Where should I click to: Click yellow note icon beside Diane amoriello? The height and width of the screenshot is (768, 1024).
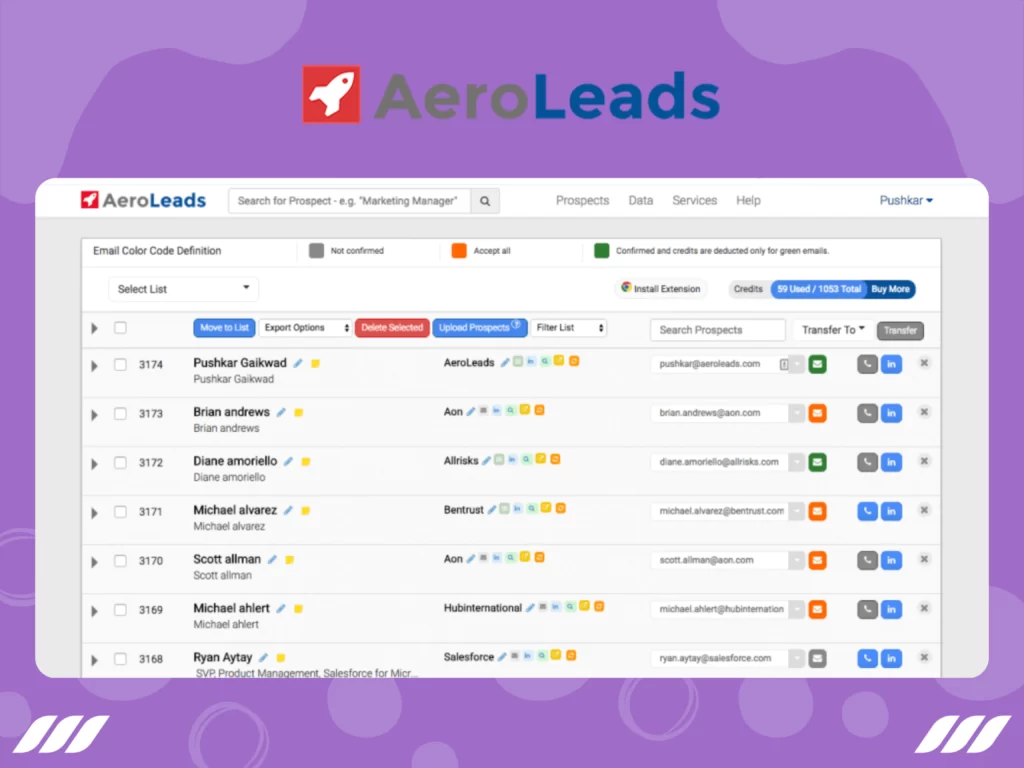[x=306, y=462]
